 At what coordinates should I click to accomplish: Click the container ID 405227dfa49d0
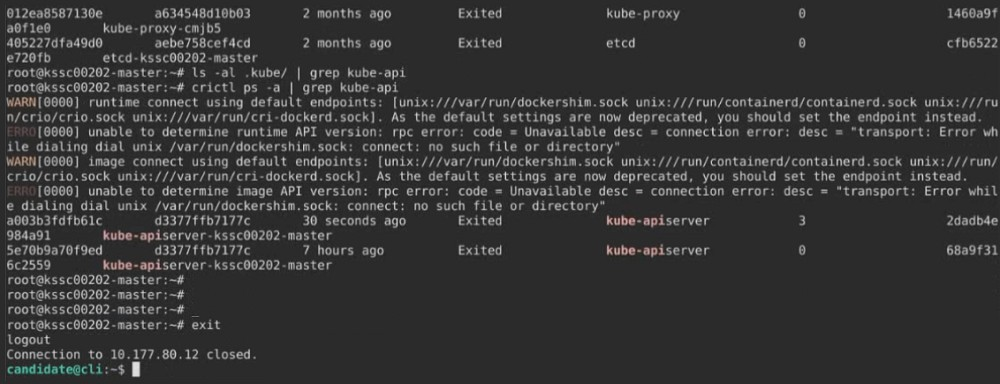pyautogui.click(x=54, y=43)
